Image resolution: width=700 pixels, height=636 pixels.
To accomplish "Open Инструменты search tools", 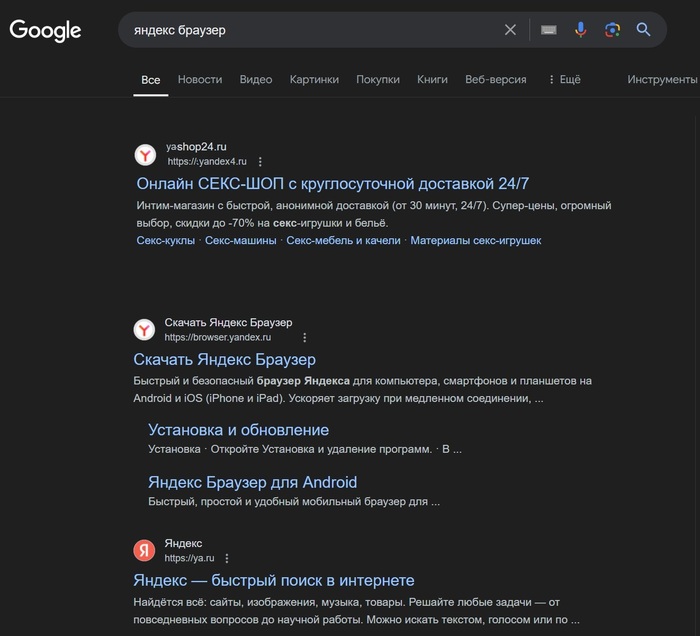I will click(x=662, y=79).
